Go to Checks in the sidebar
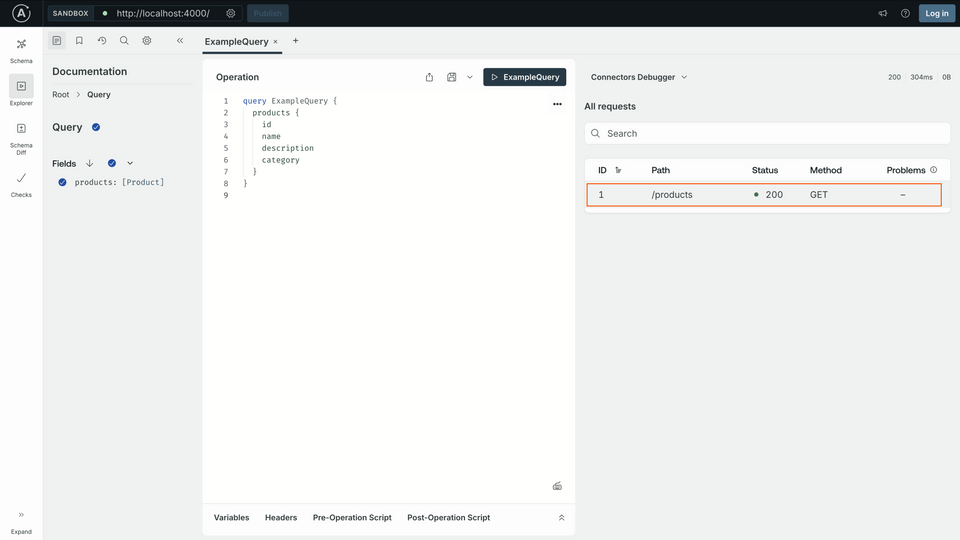The height and width of the screenshot is (540, 960). coord(21,183)
